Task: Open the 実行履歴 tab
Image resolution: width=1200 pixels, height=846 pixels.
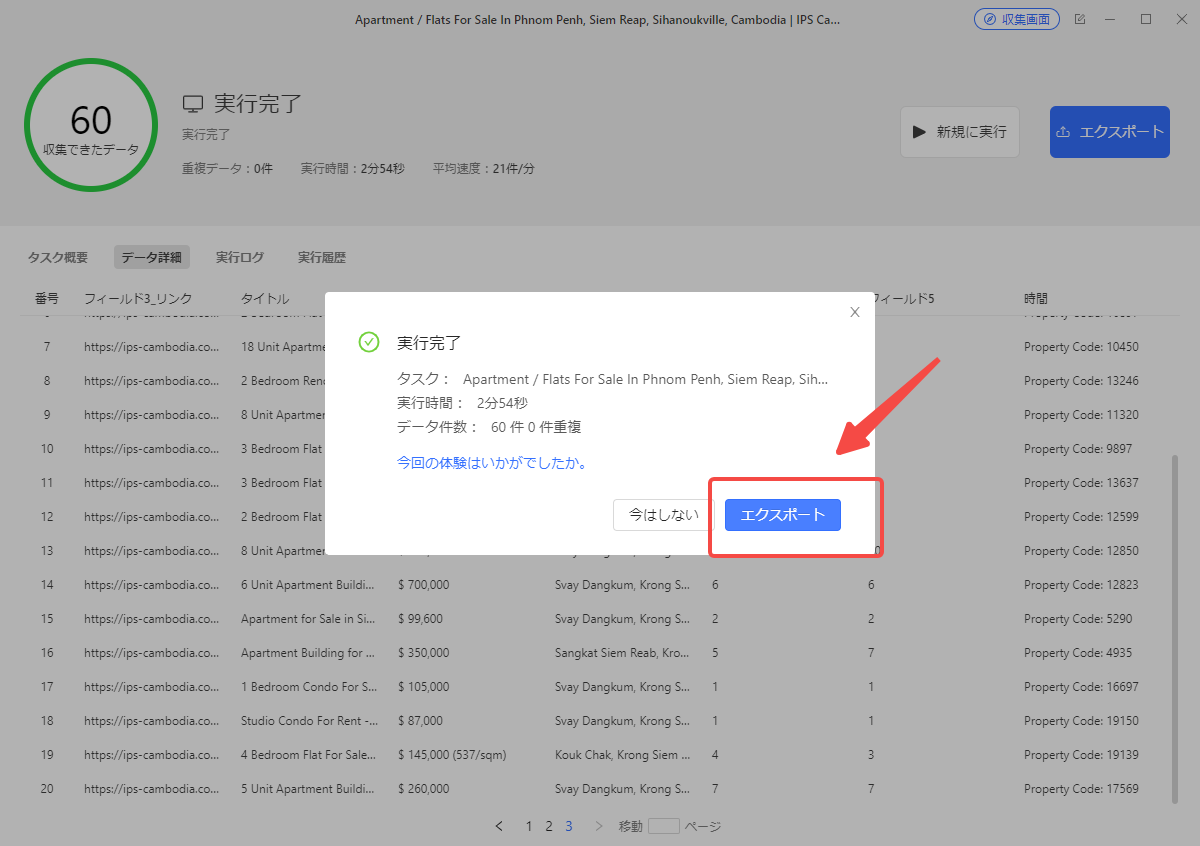Action: tap(321, 257)
